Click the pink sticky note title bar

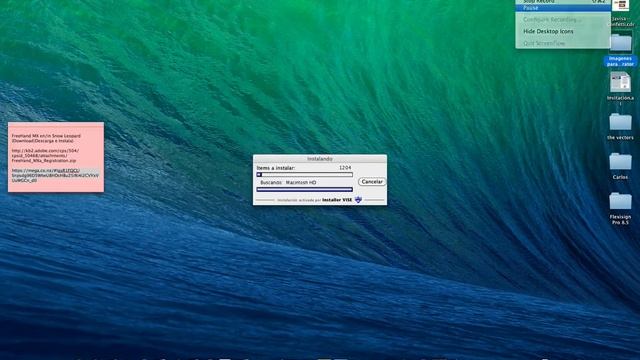point(56,124)
